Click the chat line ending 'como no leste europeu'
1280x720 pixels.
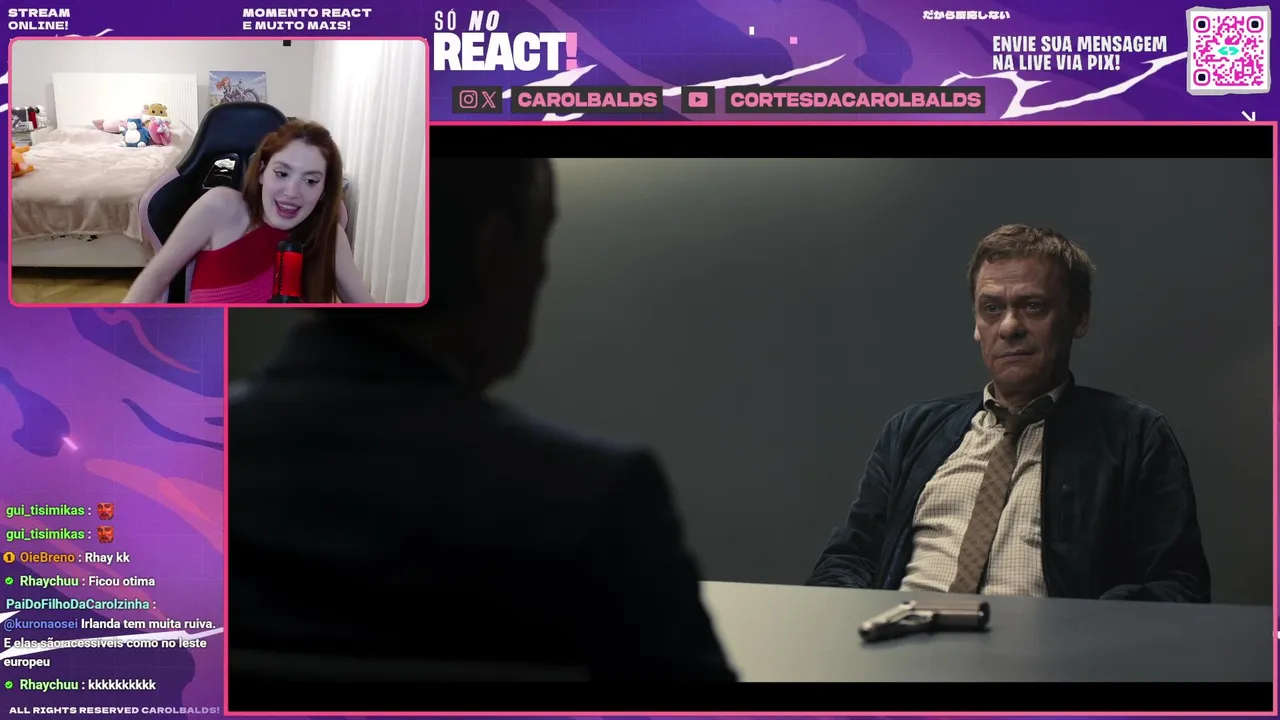pos(105,652)
